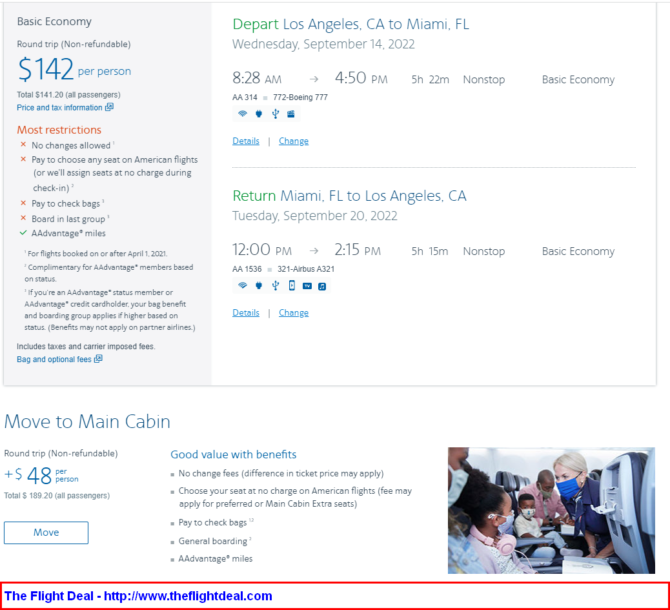The height and width of the screenshot is (610, 670).
Task: Click 'Basic Economy' title in fare panel
Action: [54, 22]
